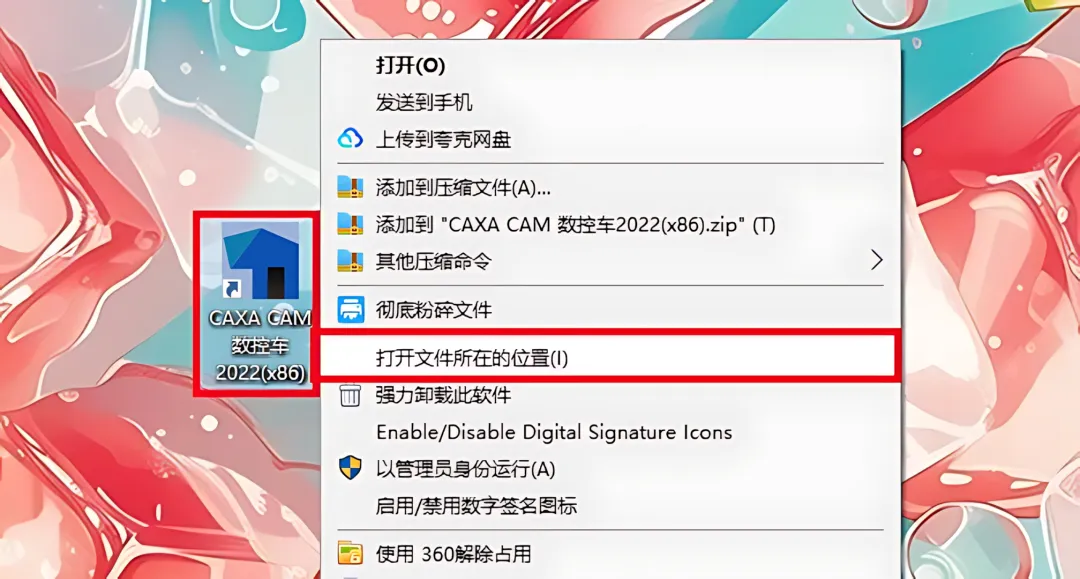Screen dimensions: 1080x579
Task: Click the 360 folder icon for 解除占用
Action: coord(350,553)
